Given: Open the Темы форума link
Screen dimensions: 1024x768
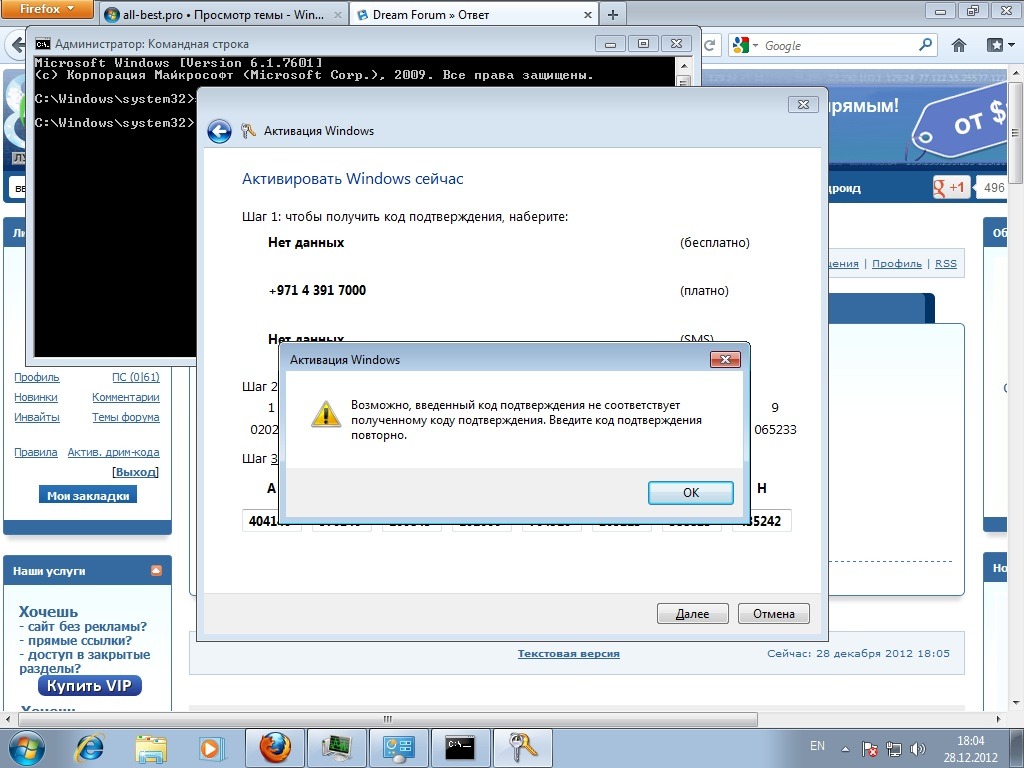Looking at the screenshot, I should 126,417.
